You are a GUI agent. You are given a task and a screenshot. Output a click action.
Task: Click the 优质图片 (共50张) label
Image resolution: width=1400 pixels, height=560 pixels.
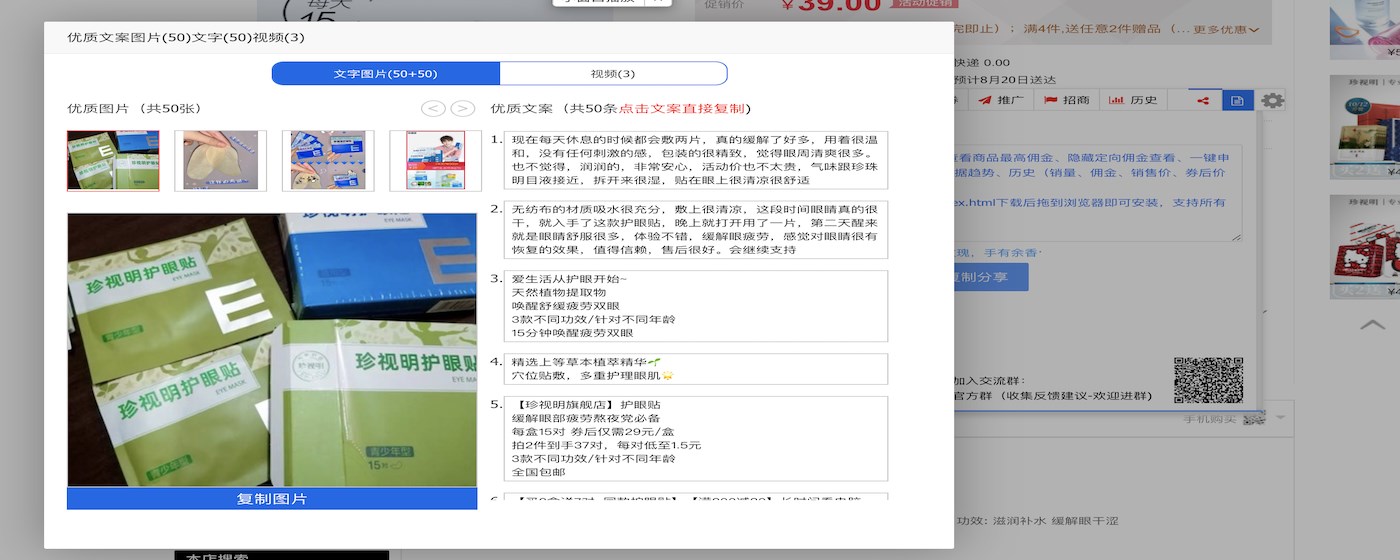[x=134, y=108]
